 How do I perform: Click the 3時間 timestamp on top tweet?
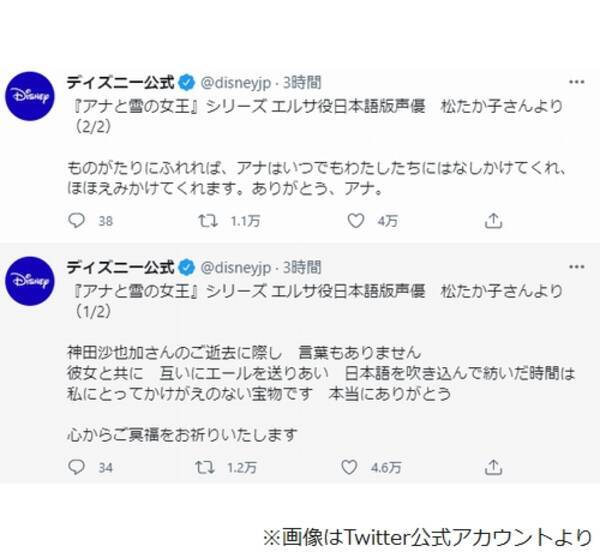pyautogui.click(x=301, y=81)
